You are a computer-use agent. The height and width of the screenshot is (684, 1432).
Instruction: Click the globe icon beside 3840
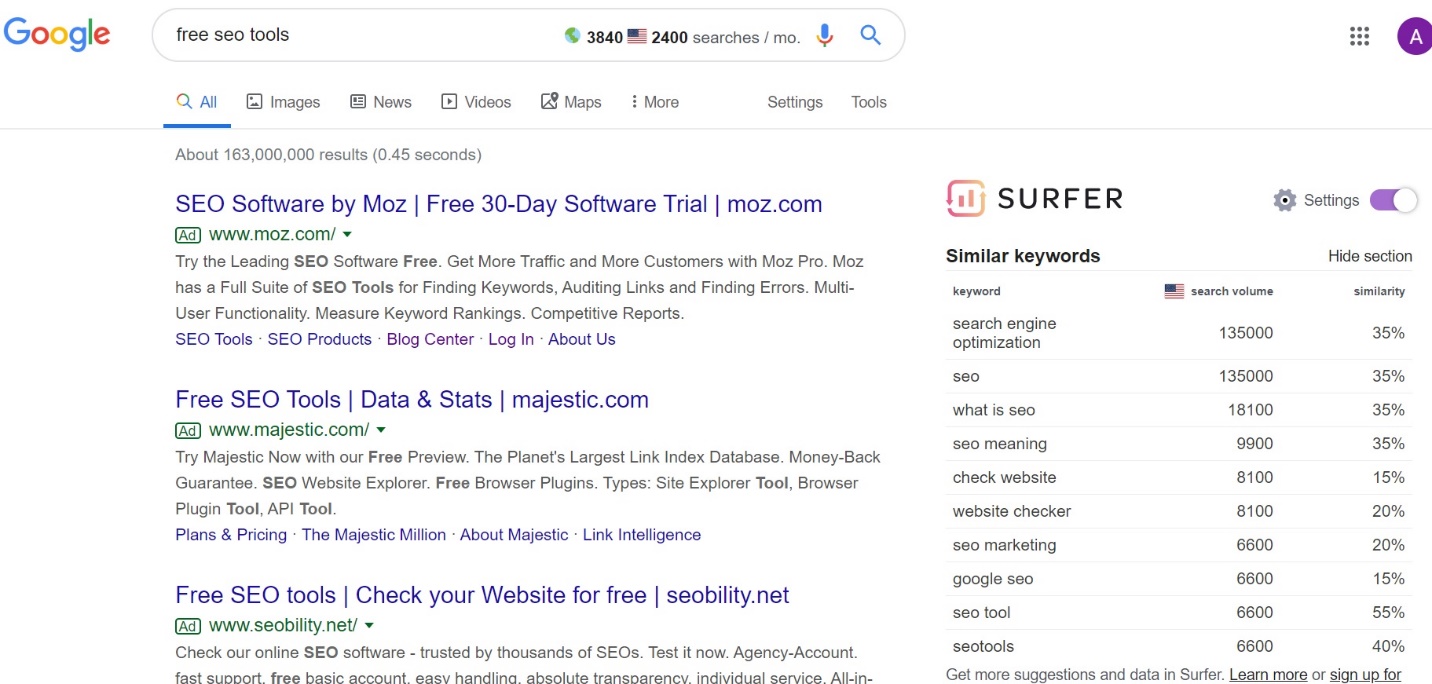point(572,36)
